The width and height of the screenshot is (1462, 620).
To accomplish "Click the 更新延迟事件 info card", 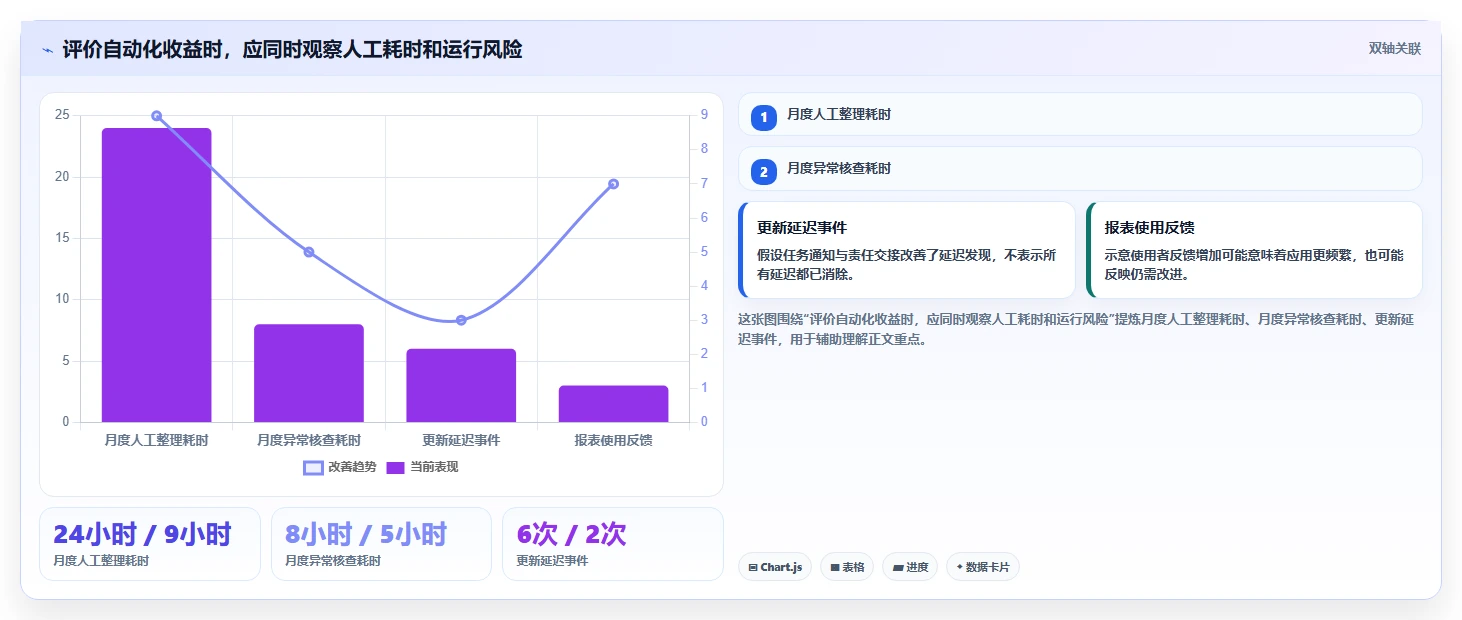I will [x=907, y=250].
